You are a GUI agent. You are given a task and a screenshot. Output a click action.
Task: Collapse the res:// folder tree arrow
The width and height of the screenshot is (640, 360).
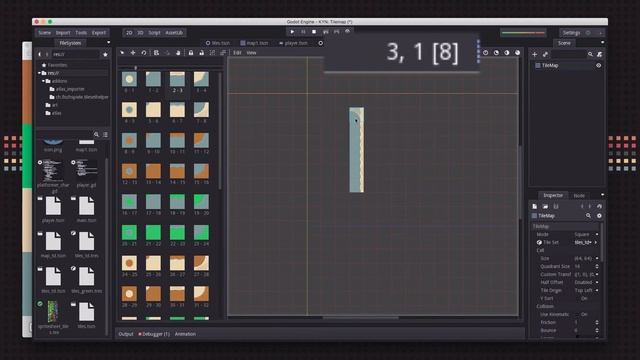(40, 73)
